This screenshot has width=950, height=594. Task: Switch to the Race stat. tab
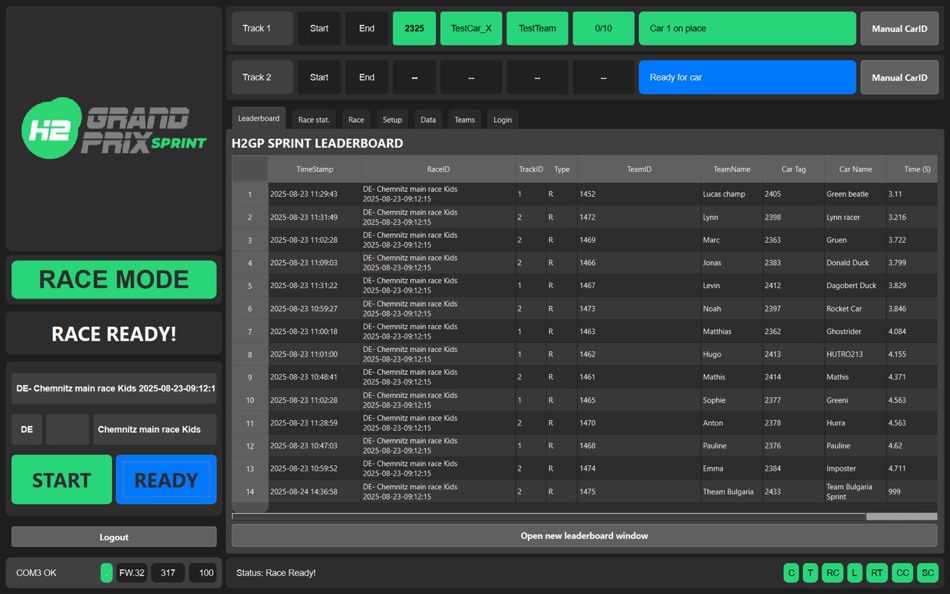(314, 118)
